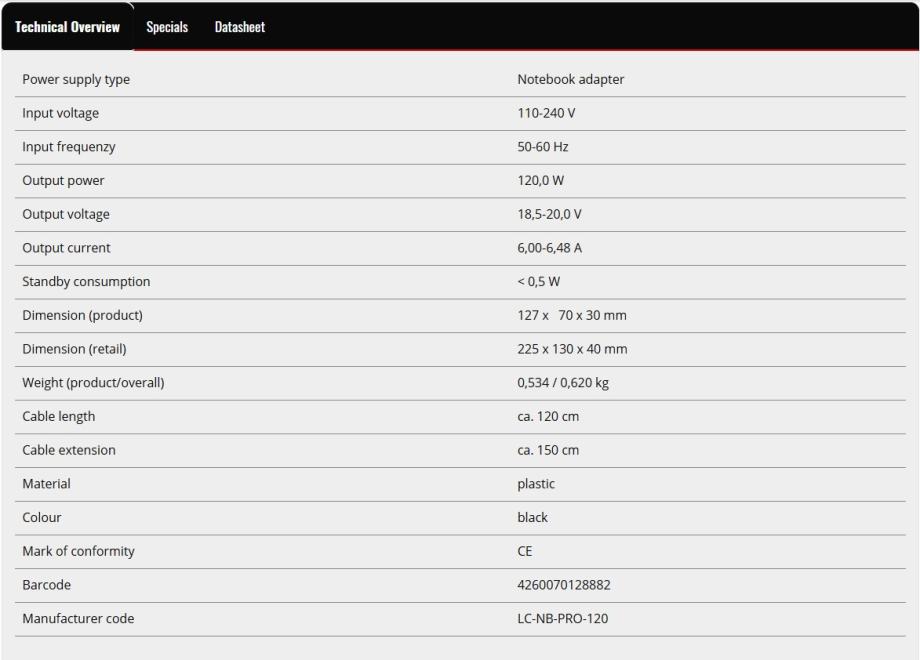Click the barcode number 4260070128882
920x660 pixels.
tap(563, 585)
